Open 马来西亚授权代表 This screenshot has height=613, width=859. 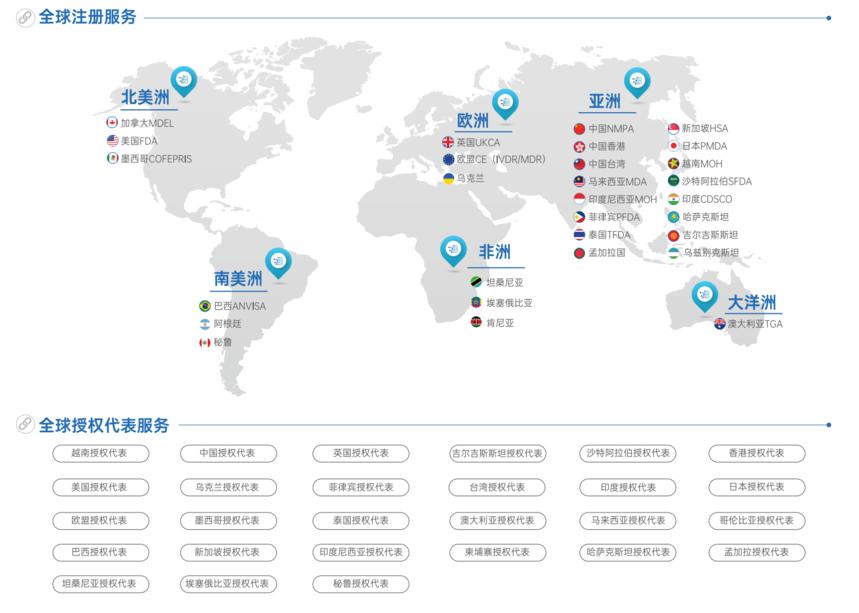tap(628, 521)
